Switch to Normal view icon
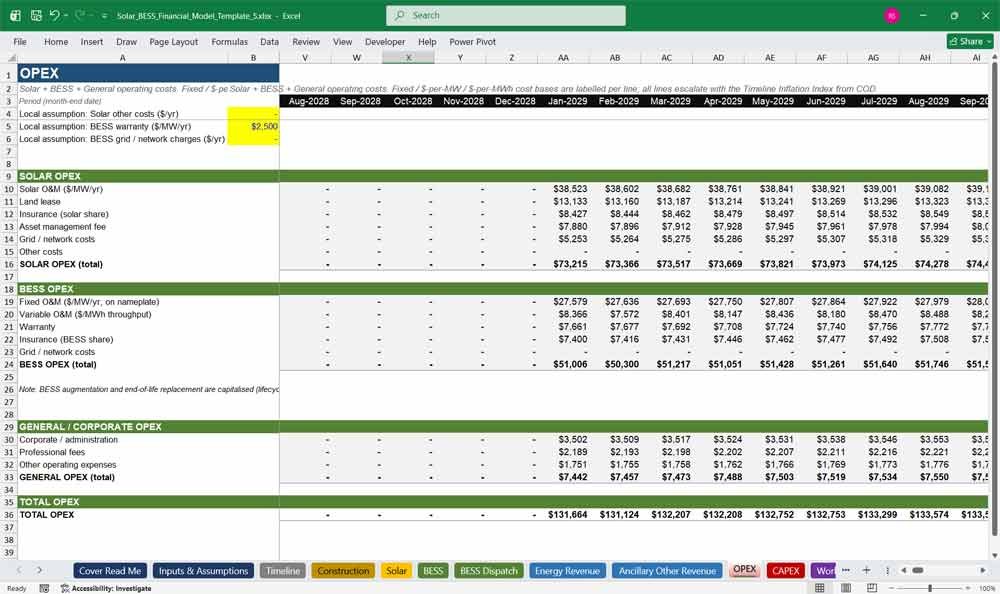 tap(820, 588)
